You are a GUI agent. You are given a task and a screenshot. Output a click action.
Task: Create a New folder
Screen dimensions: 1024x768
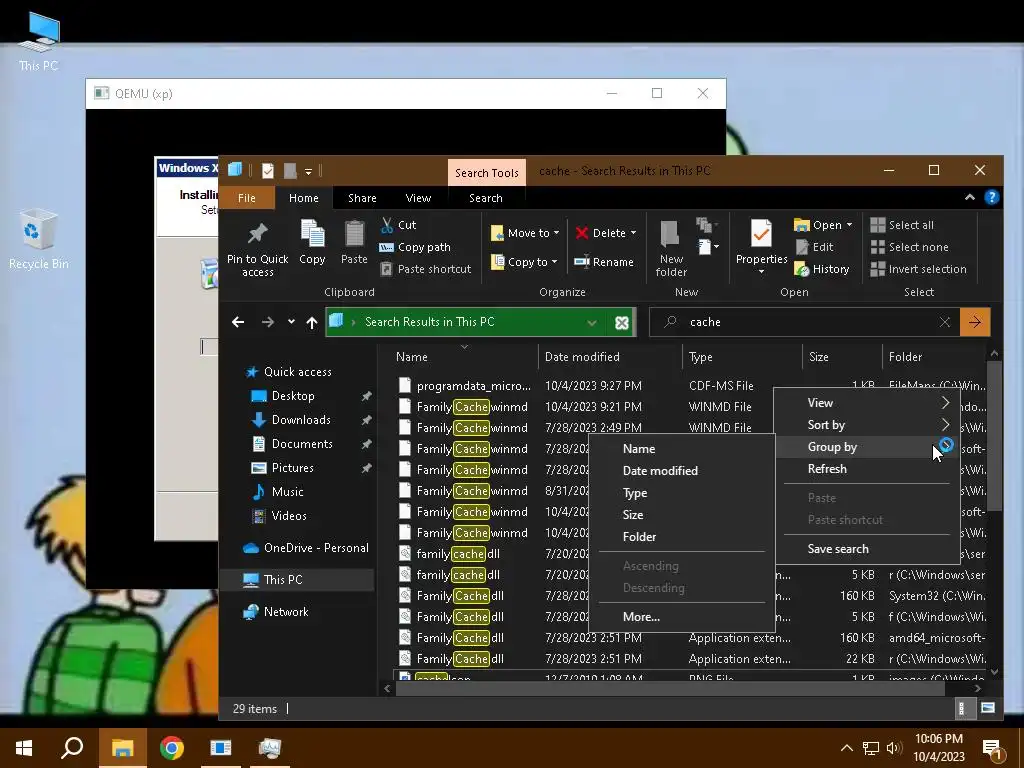click(x=671, y=248)
